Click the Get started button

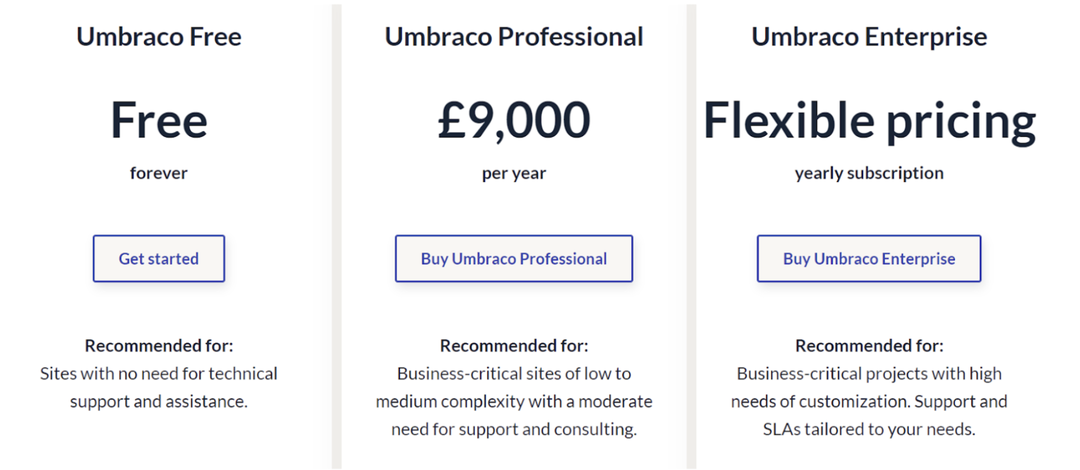(x=158, y=258)
